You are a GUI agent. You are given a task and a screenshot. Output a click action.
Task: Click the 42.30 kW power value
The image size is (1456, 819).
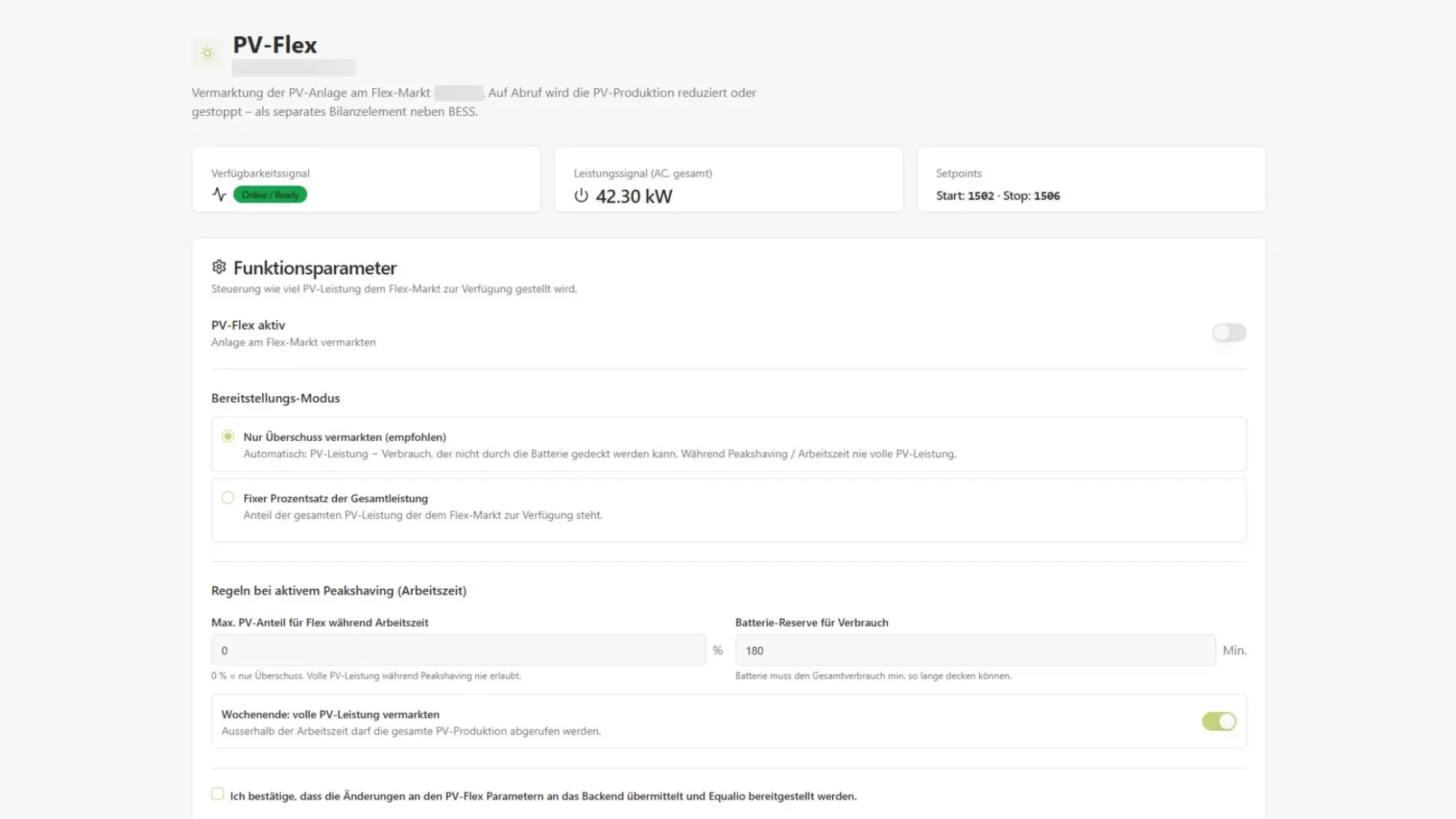(x=634, y=196)
